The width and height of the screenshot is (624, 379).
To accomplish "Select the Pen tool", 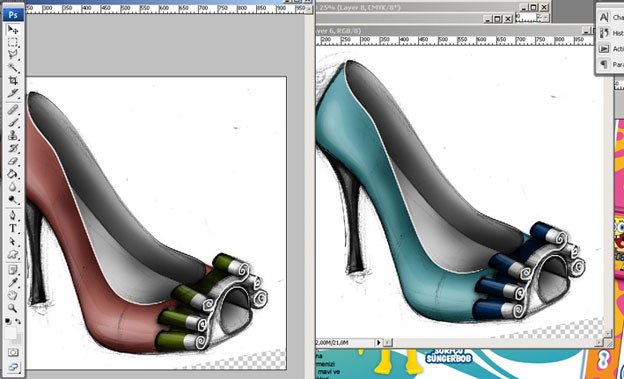I will [13, 215].
